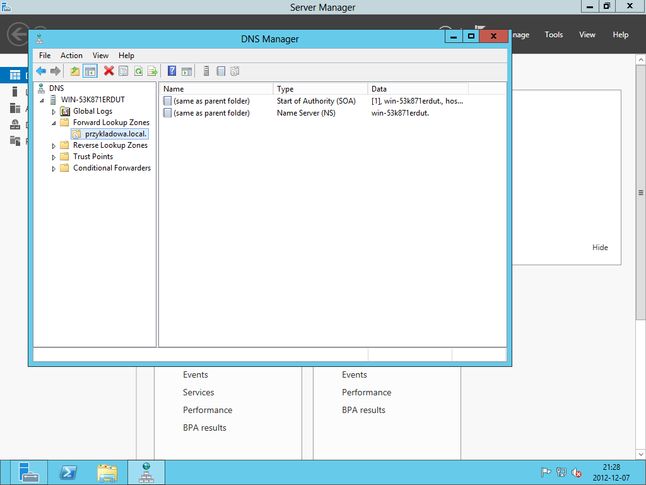
Task: Select Reverse Lookup Zones folder
Action: (110, 145)
